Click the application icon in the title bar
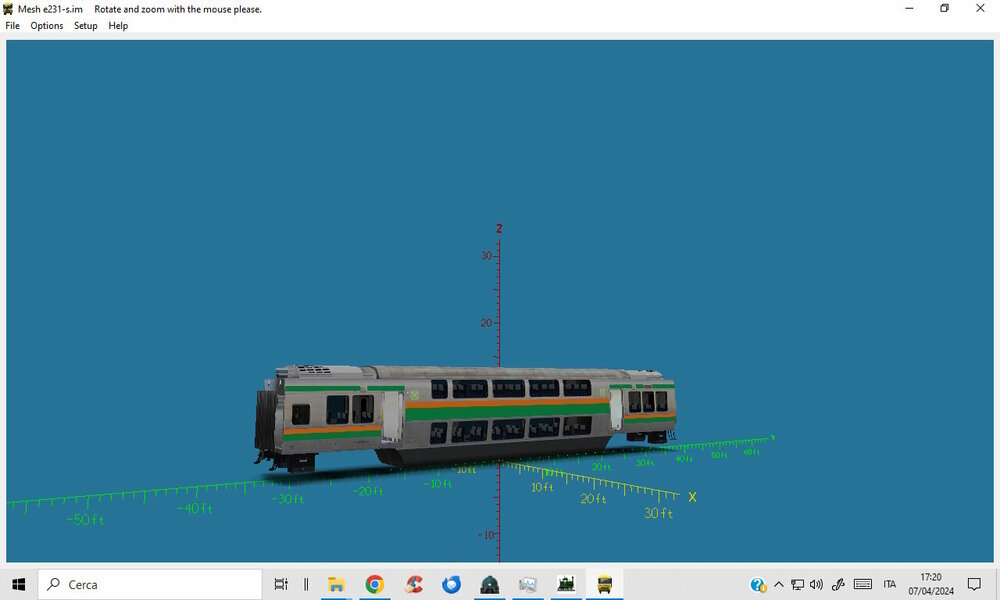The width and height of the screenshot is (1000, 600). pos(8,9)
